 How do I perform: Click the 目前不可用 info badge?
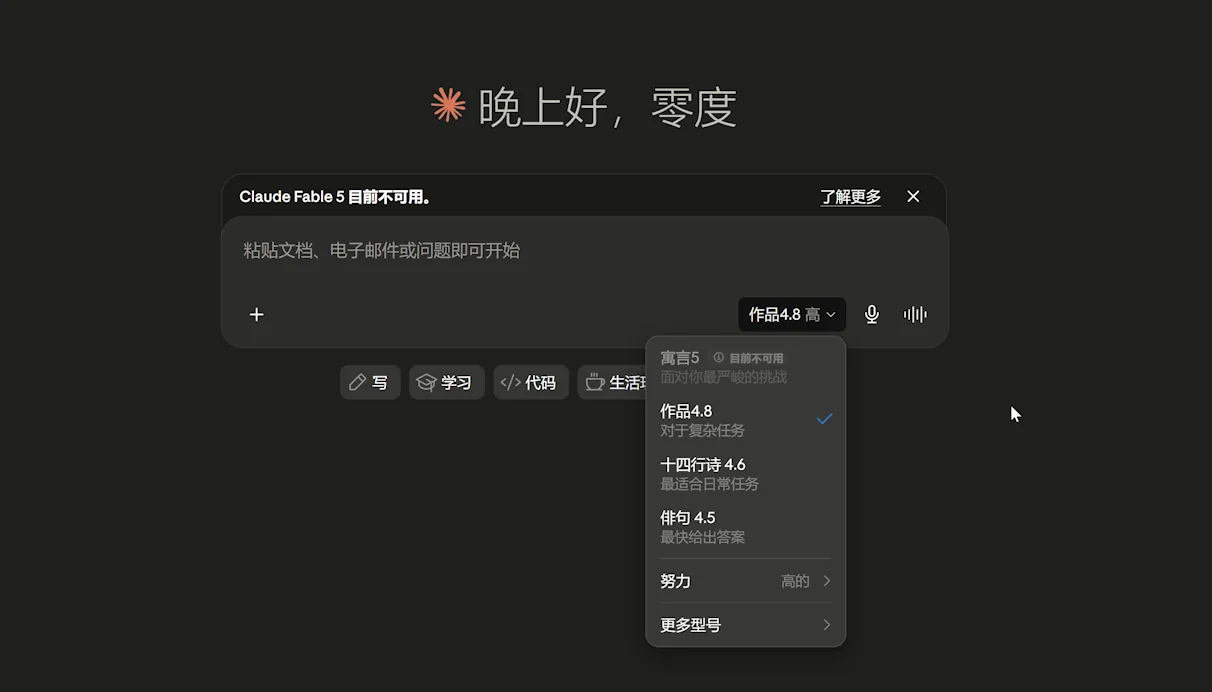[749, 358]
